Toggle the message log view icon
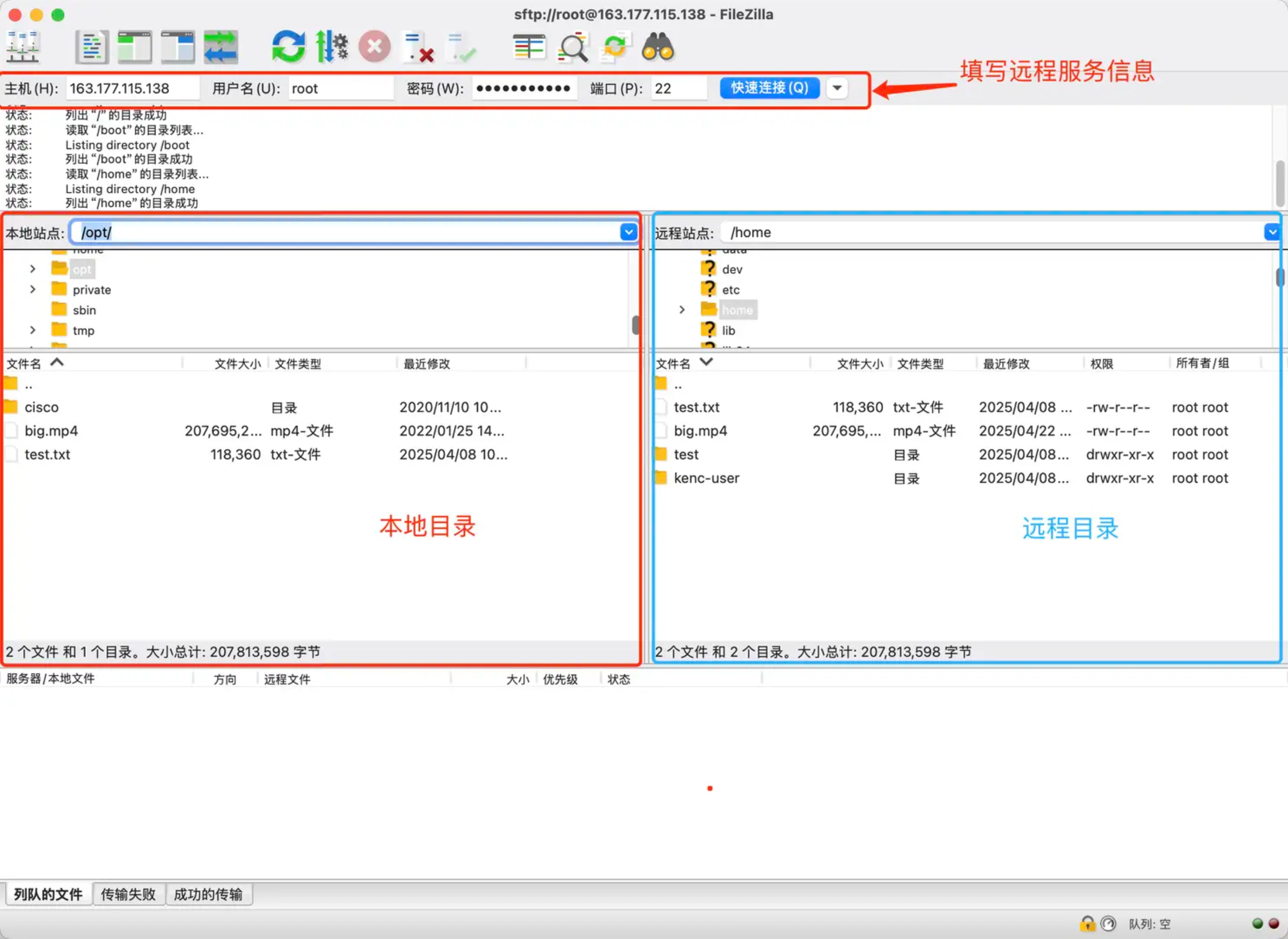 [92, 47]
